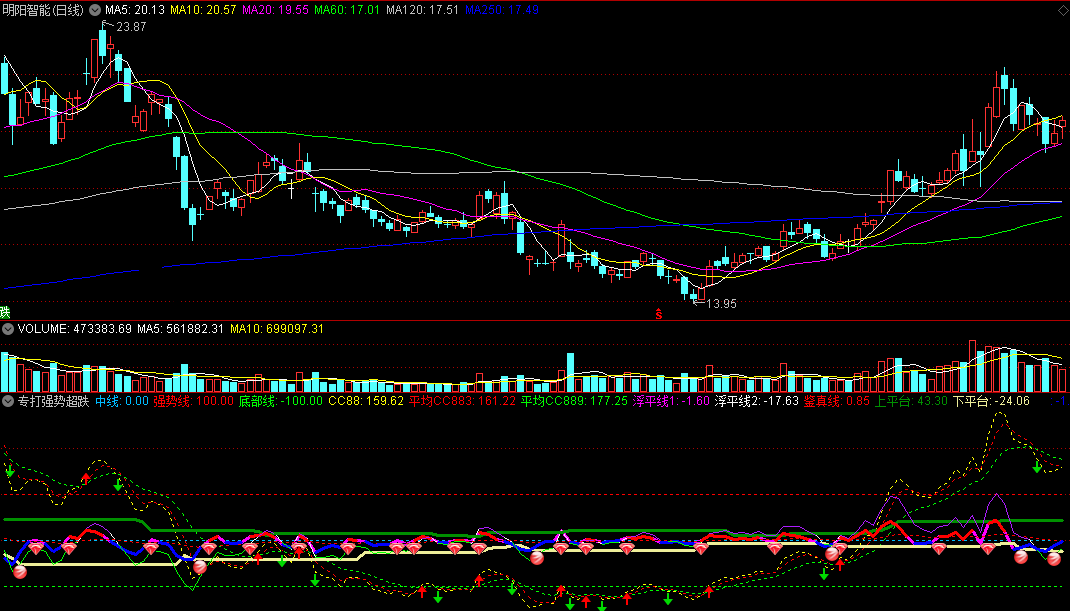1070x611 pixels.
Task: Click the VOLUME: 473383.69 label
Action: click(74, 329)
